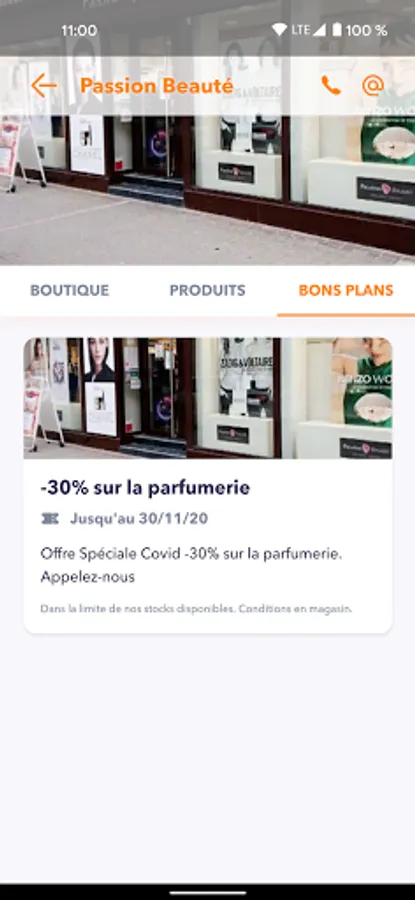This screenshot has width=415, height=900.
Task: Open the battery status icon
Action: tap(337, 30)
